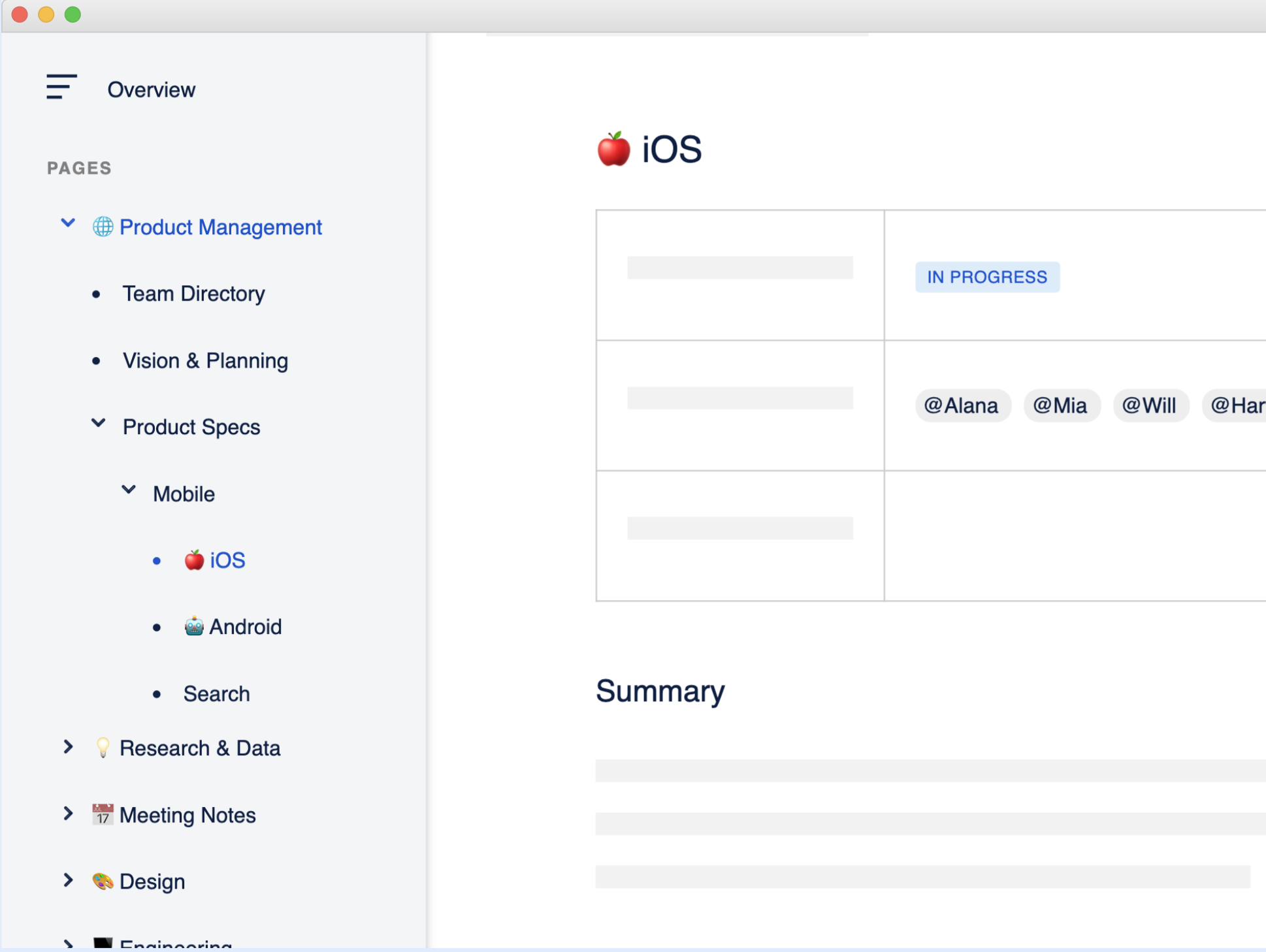The image size is (1266, 952).
Task: Open the Team Directory page
Action: coord(193,294)
